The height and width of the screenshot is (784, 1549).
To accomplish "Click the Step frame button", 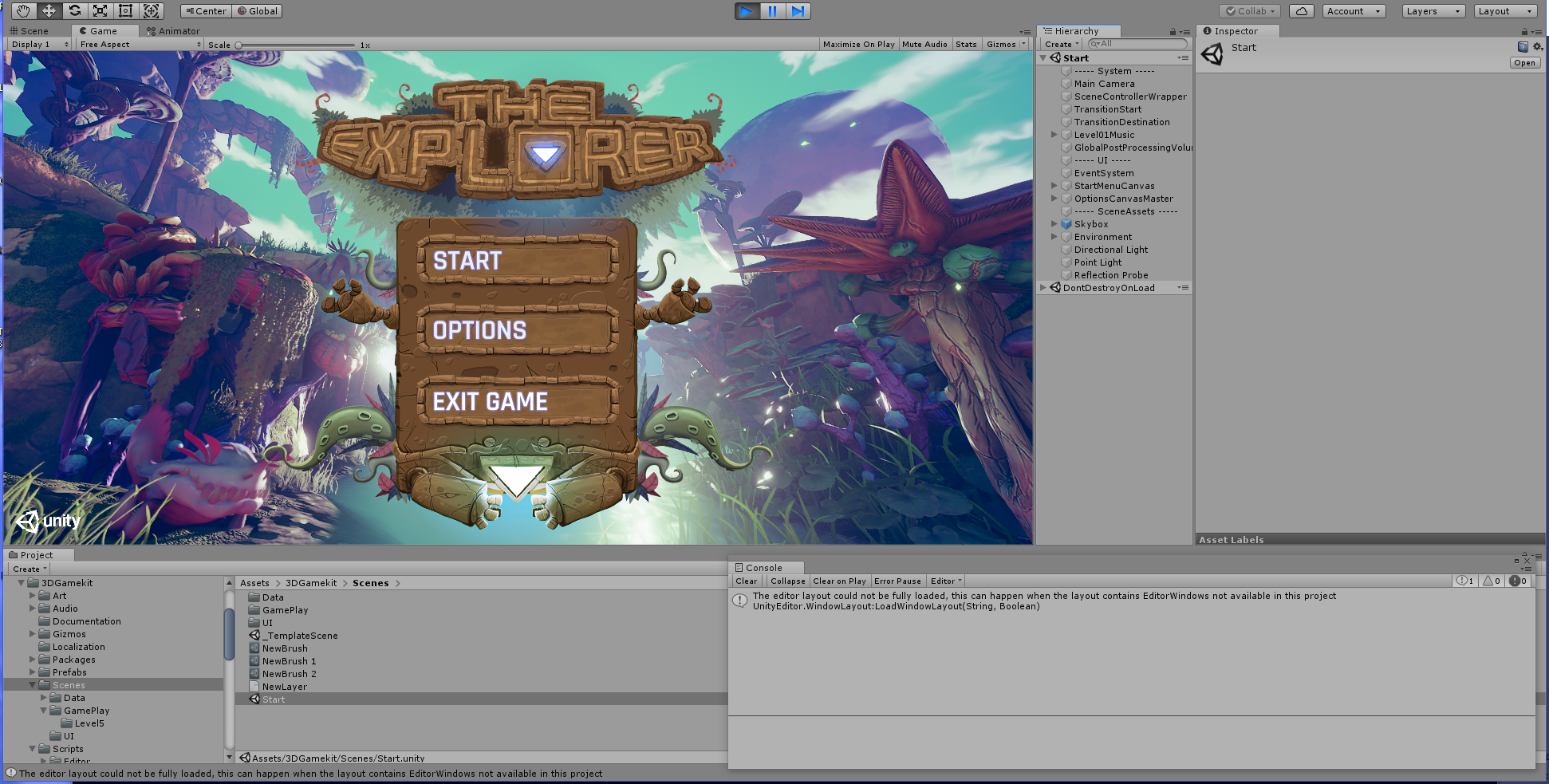I will (x=798, y=11).
